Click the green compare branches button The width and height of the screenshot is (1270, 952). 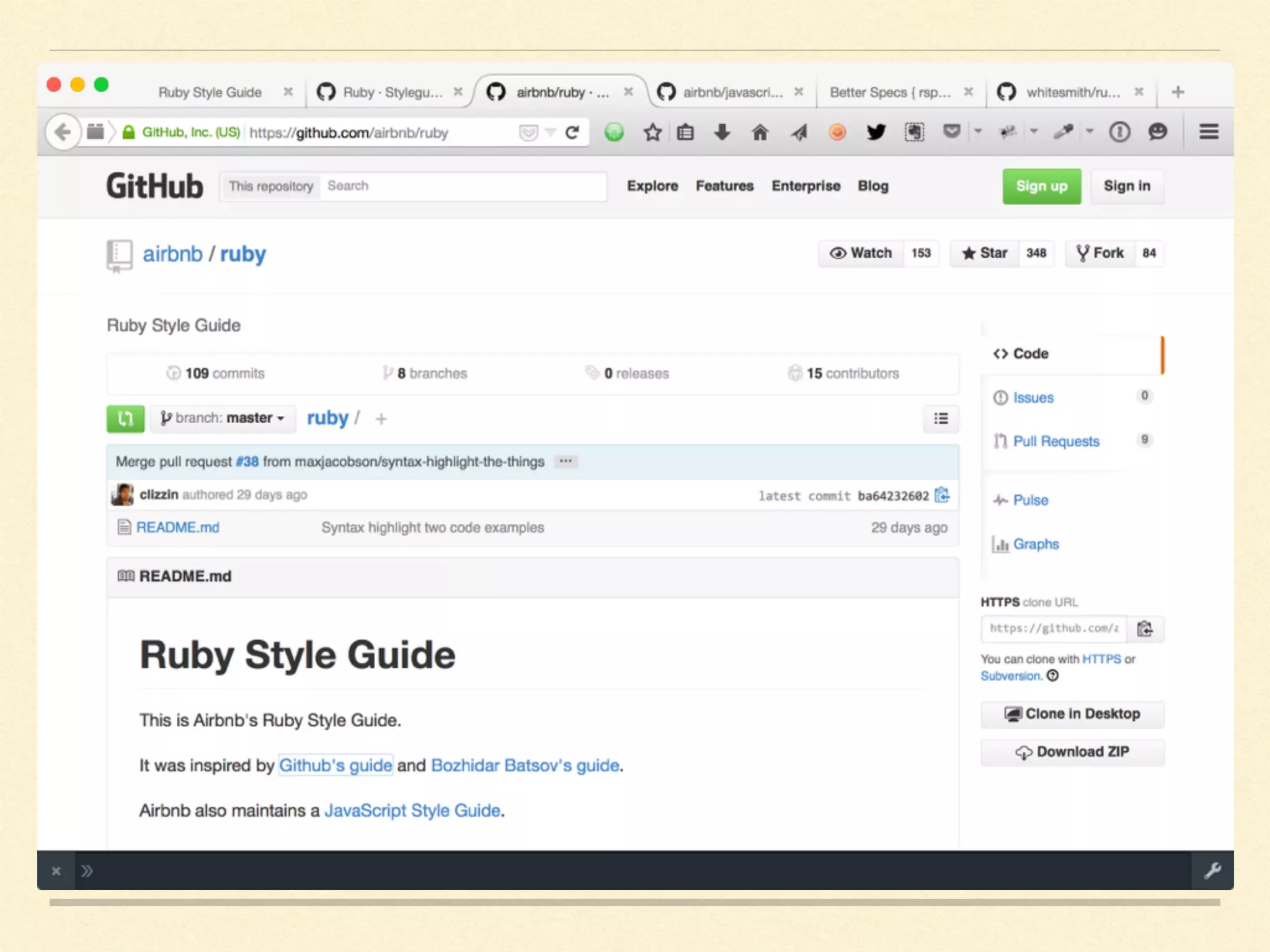[125, 418]
